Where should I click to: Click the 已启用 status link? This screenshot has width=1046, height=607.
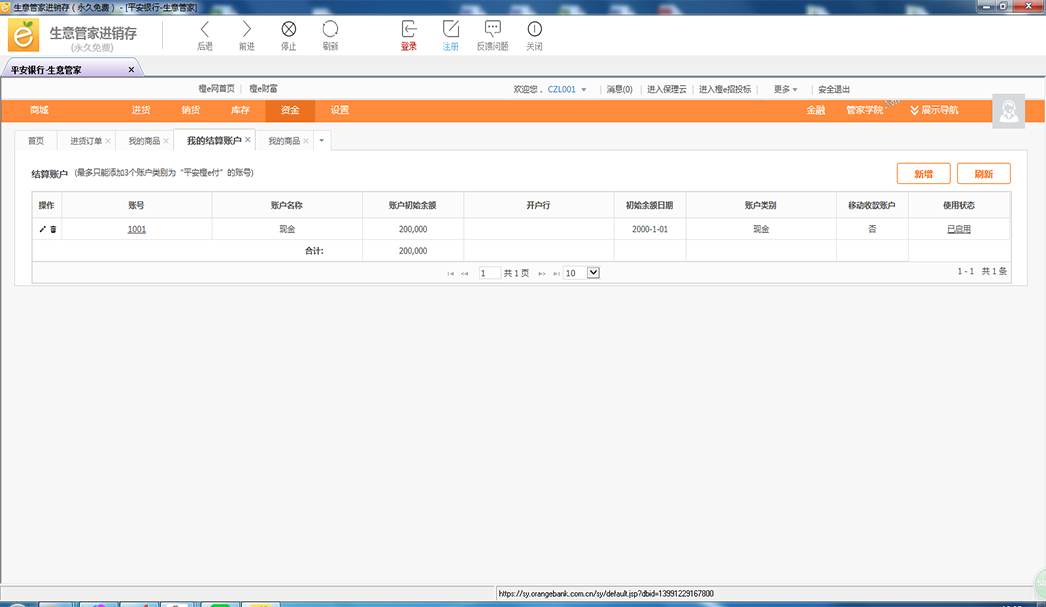(x=958, y=229)
